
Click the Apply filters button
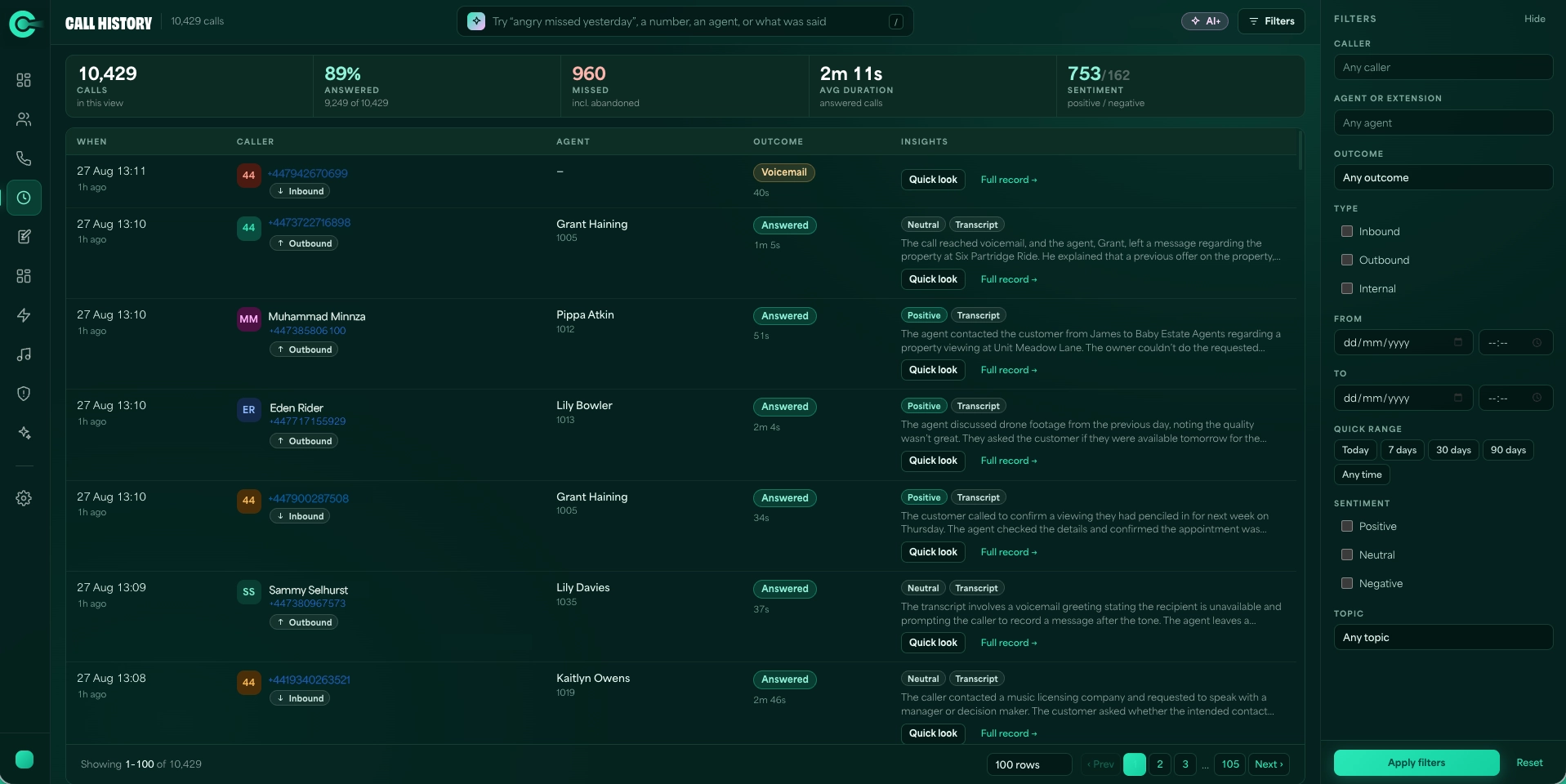[x=1417, y=763]
